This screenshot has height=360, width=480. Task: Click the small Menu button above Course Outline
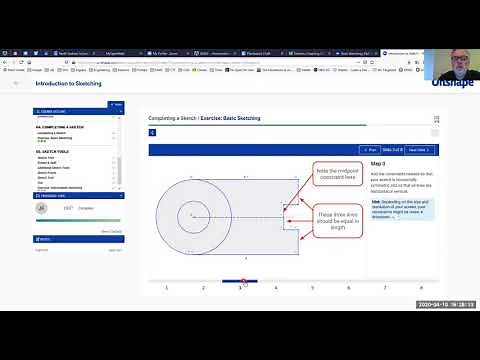pyautogui.click(x=116, y=105)
